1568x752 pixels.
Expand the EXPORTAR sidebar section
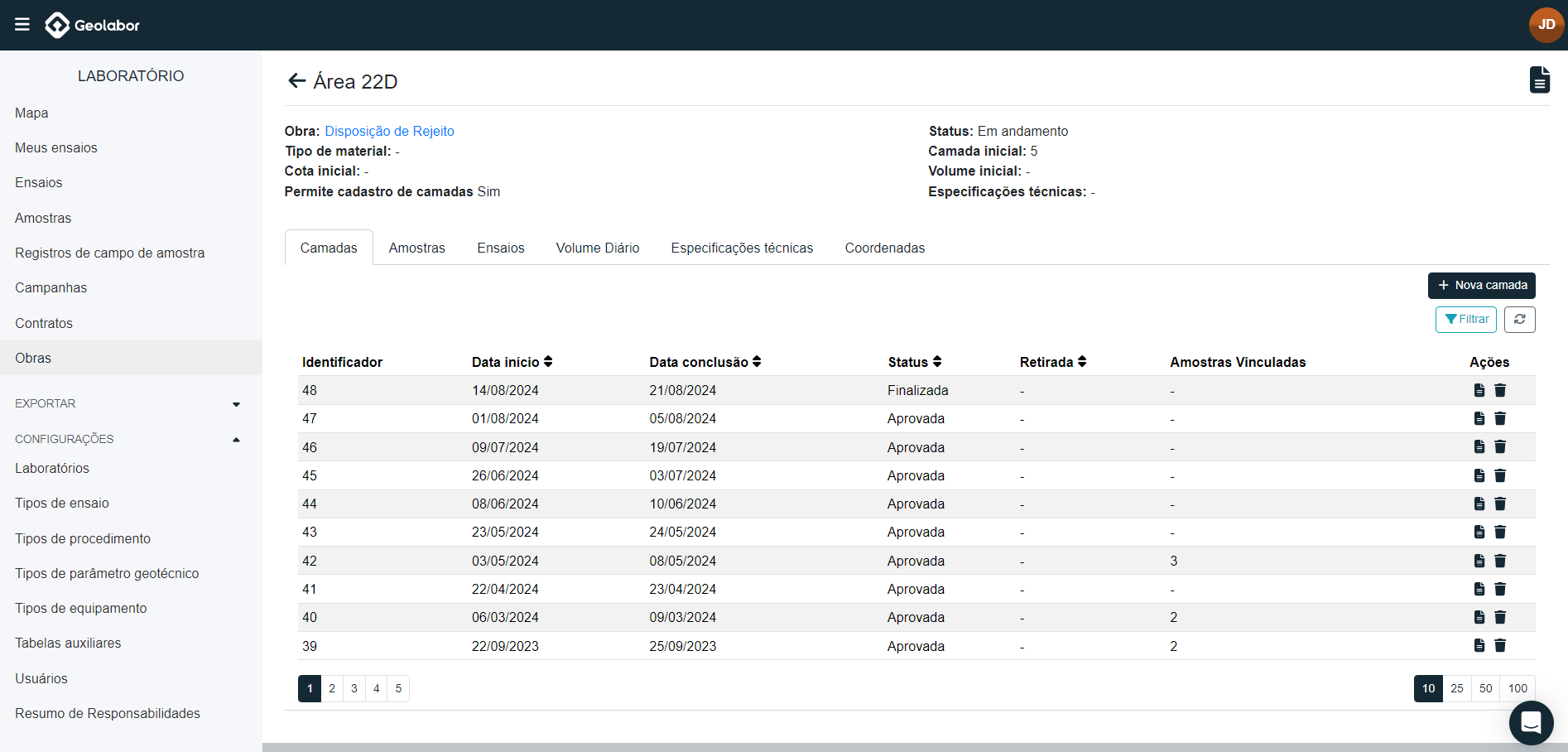(x=236, y=404)
